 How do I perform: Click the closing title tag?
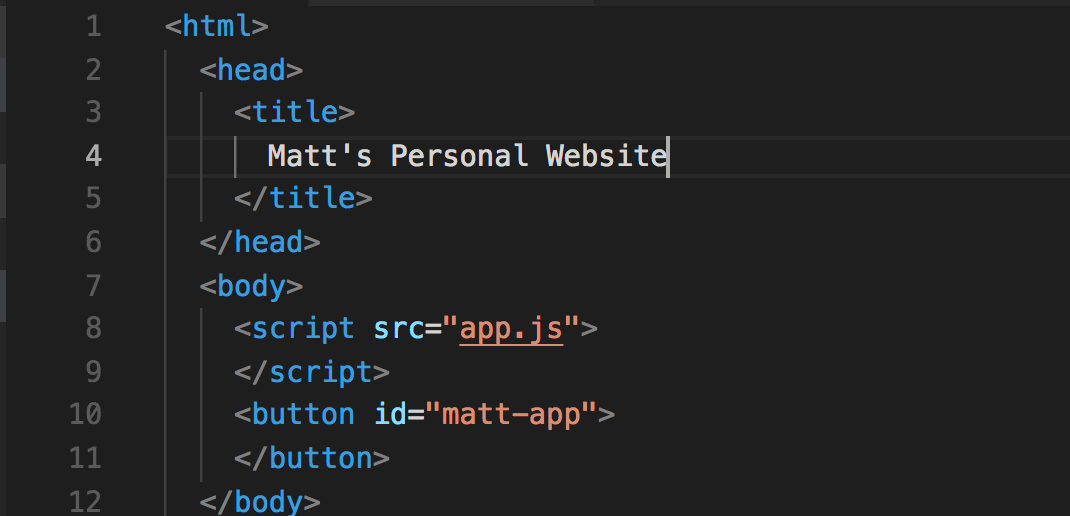[303, 199]
